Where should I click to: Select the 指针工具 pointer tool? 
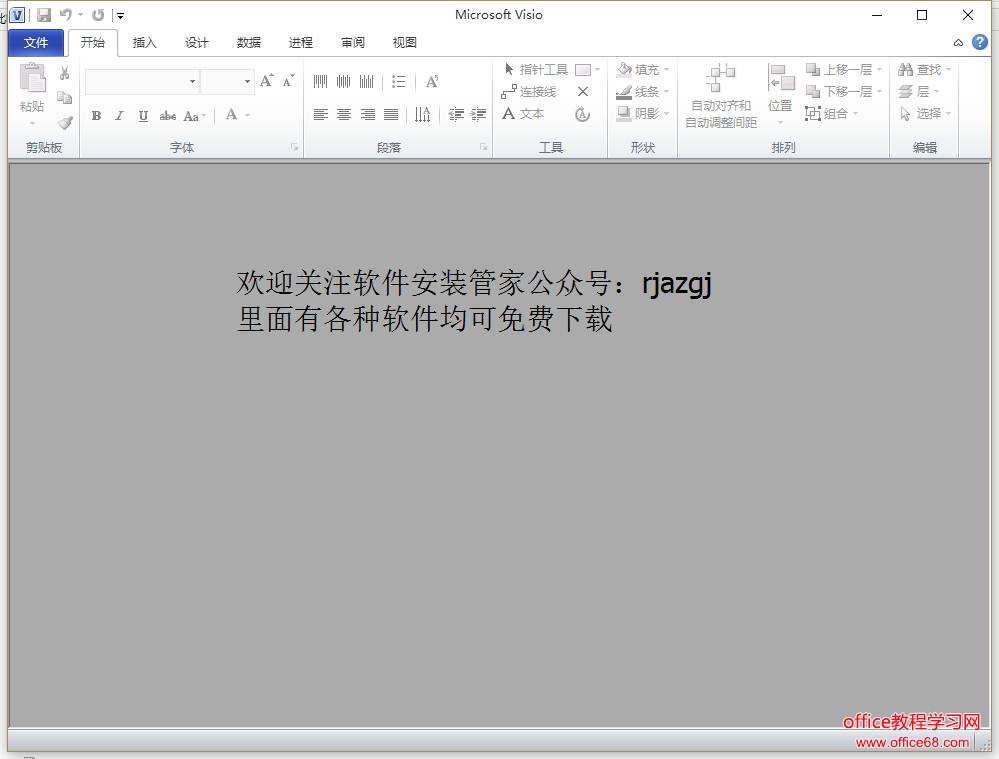pyautogui.click(x=535, y=69)
